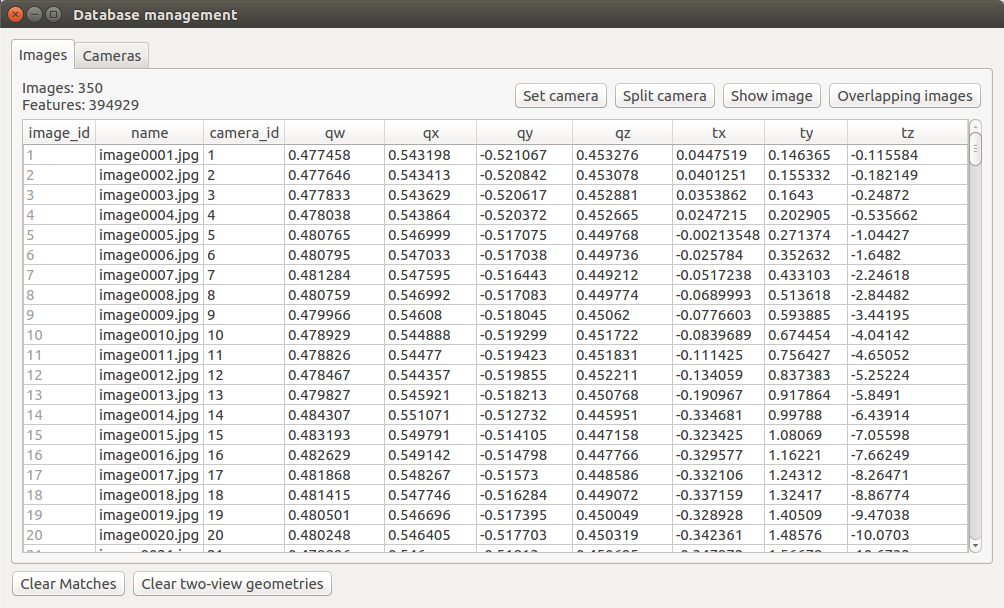Select cell image0005.jpg
Image resolution: width=1004 pixels, height=608 pixels.
click(149, 235)
